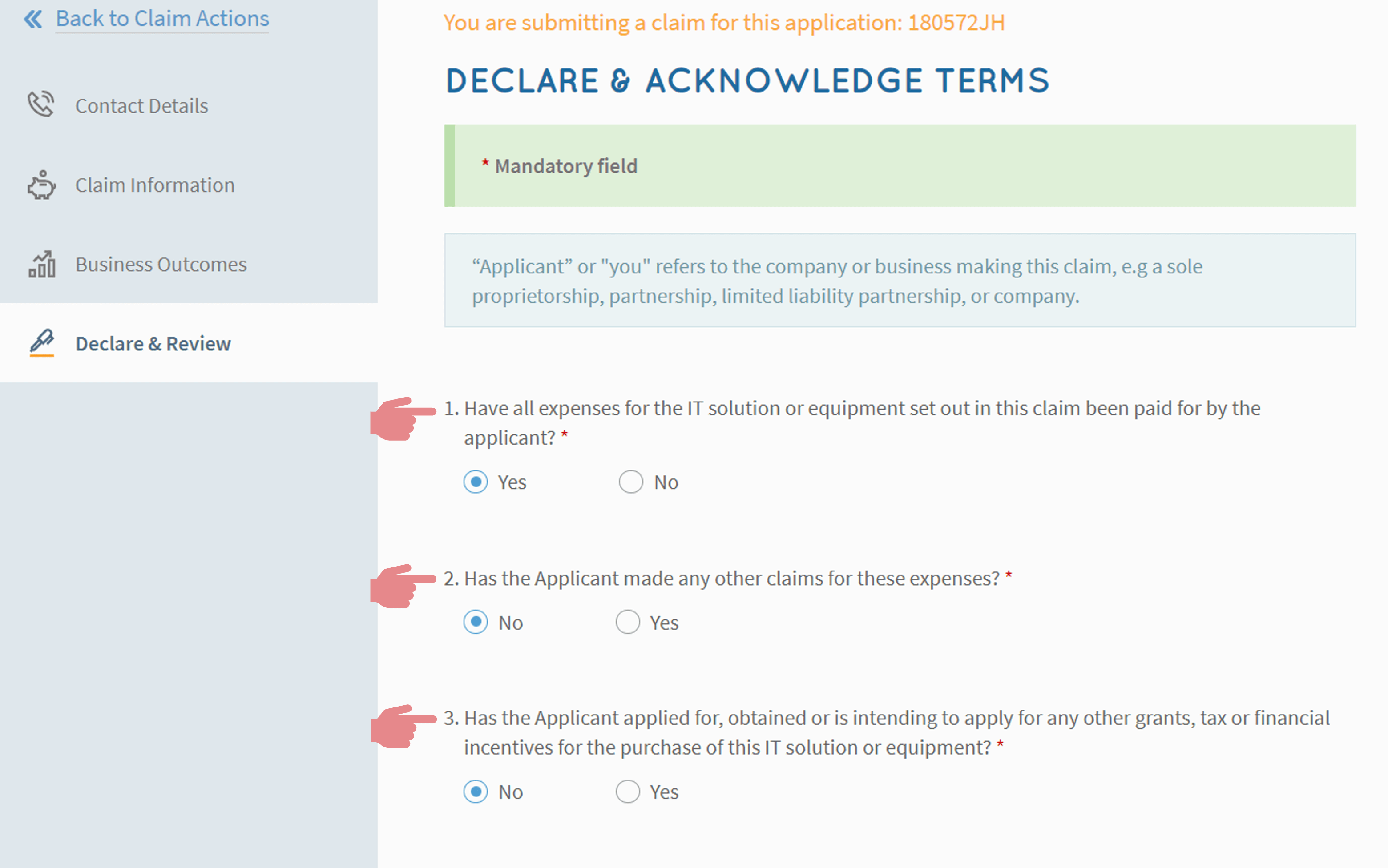Open the Contact Details section
1388x868 pixels.
tap(141, 106)
